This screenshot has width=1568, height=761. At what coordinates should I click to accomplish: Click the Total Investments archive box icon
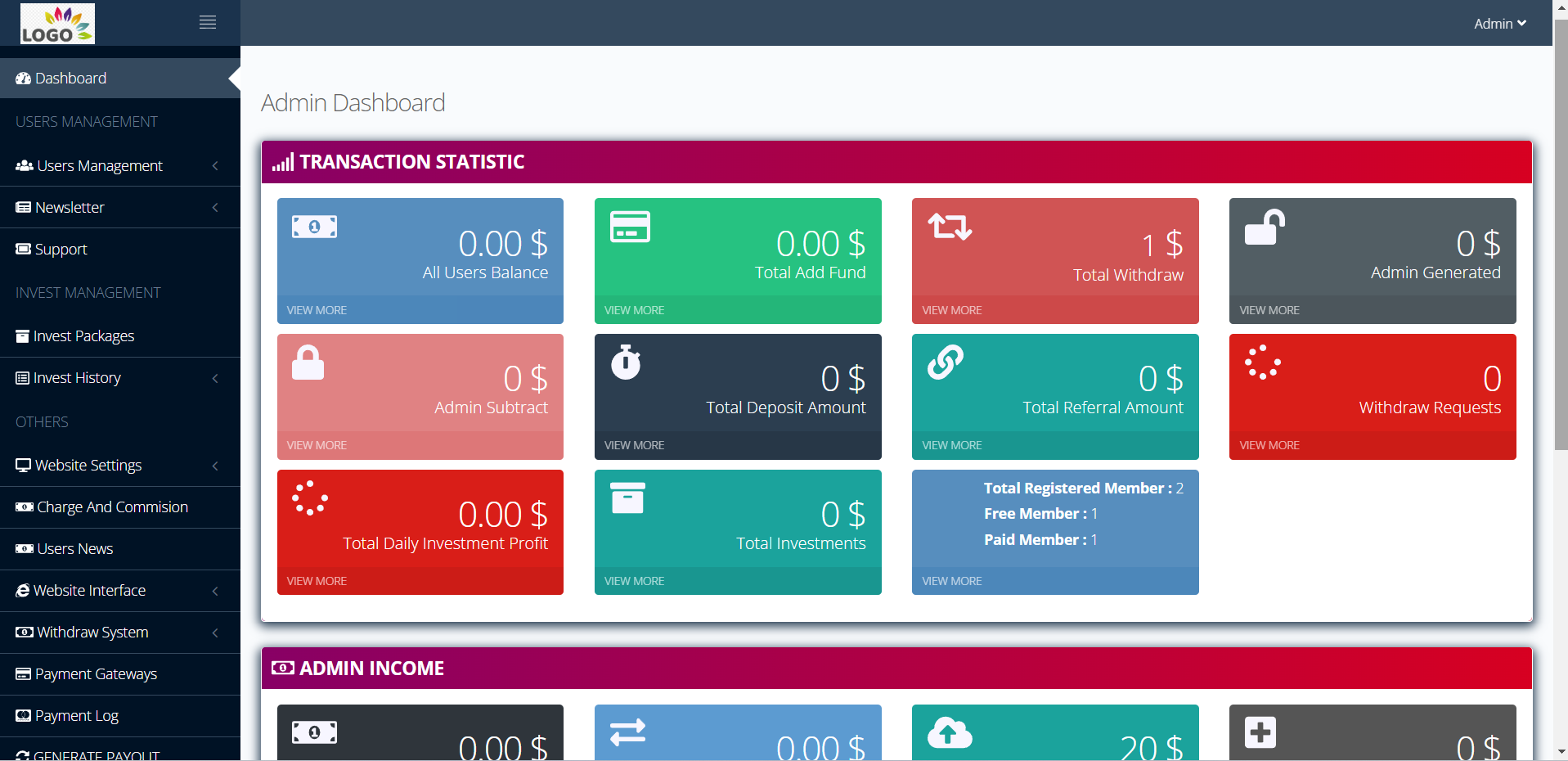click(x=627, y=498)
